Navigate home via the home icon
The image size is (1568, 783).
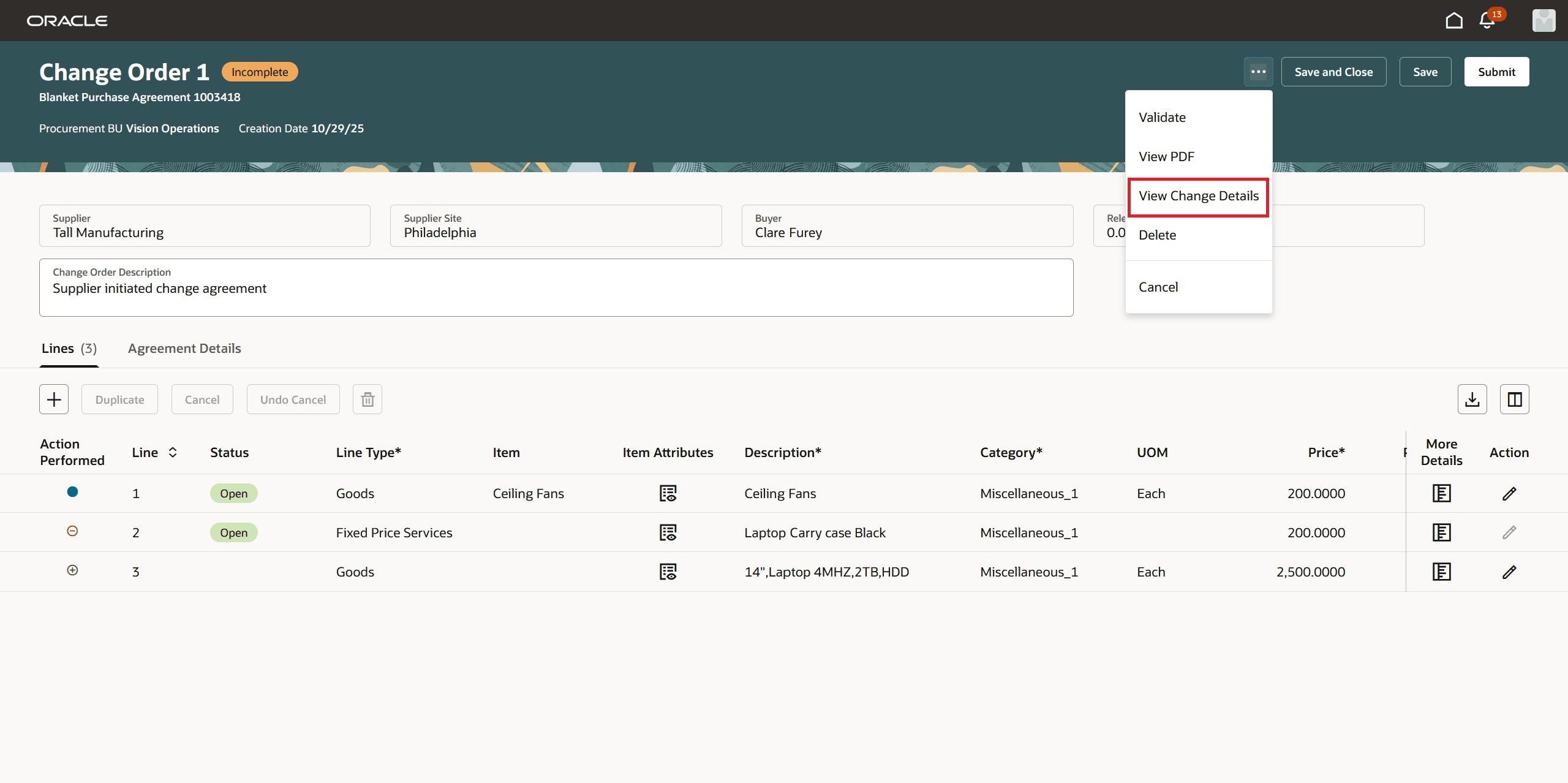tap(1453, 20)
